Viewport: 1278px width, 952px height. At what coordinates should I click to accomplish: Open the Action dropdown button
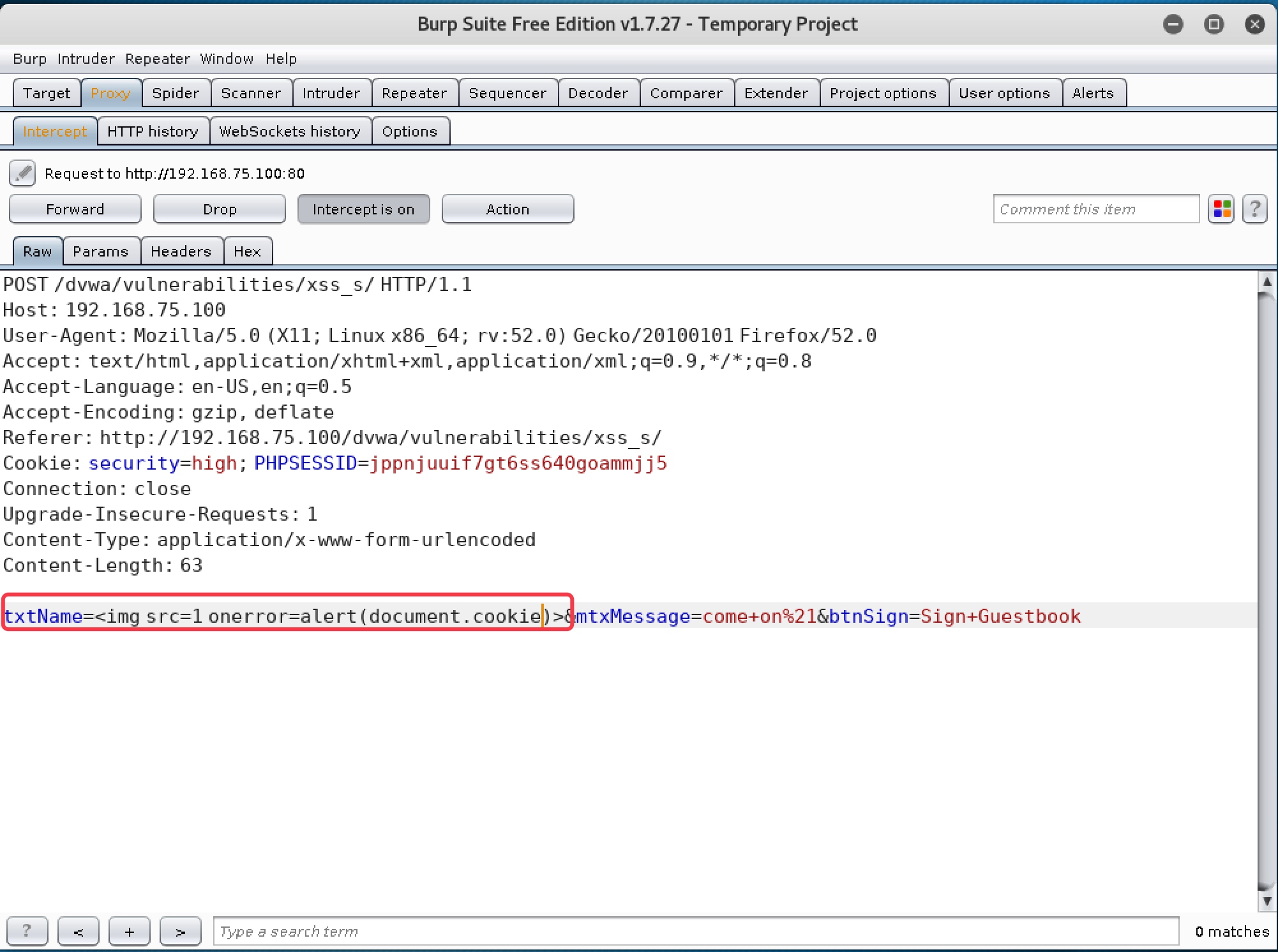[x=507, y=209]
